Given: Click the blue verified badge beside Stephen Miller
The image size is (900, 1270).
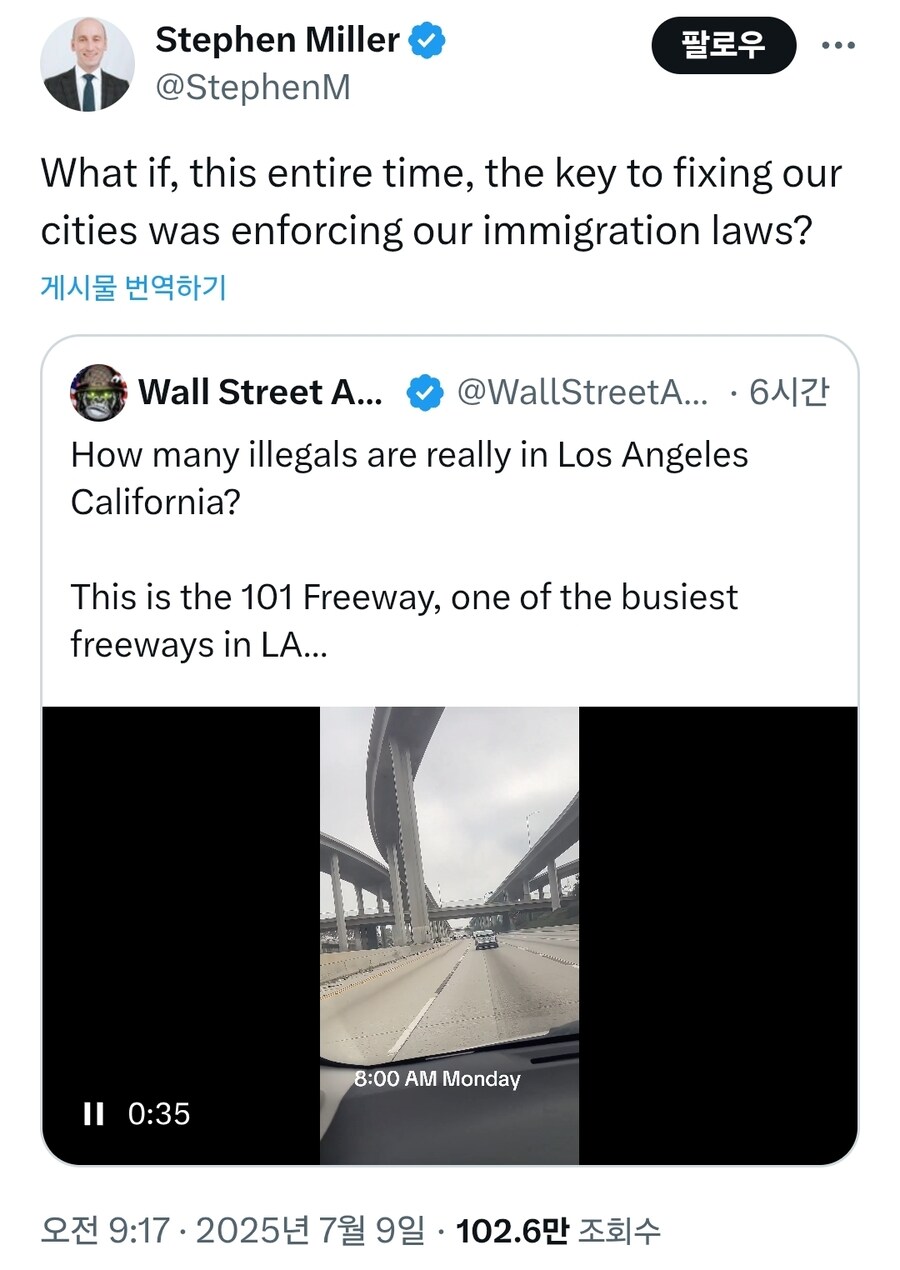Looking at the screenshot, I should point(427,40).
